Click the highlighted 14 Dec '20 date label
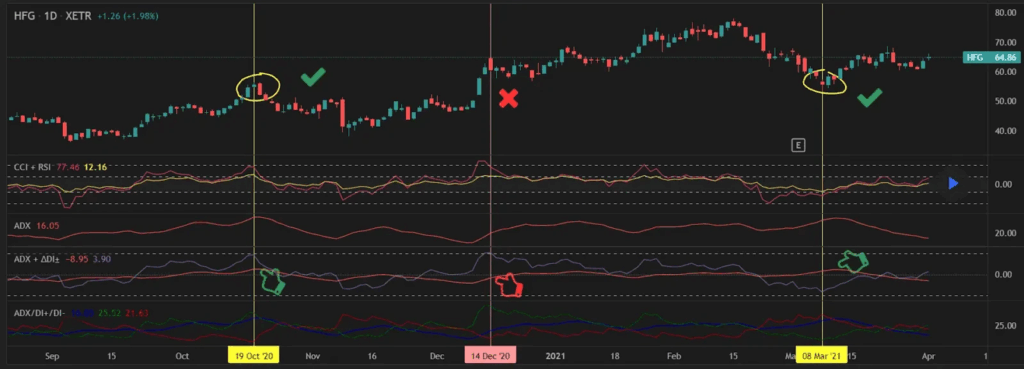This screenshot has width=1024, height=369. [490, 357]
